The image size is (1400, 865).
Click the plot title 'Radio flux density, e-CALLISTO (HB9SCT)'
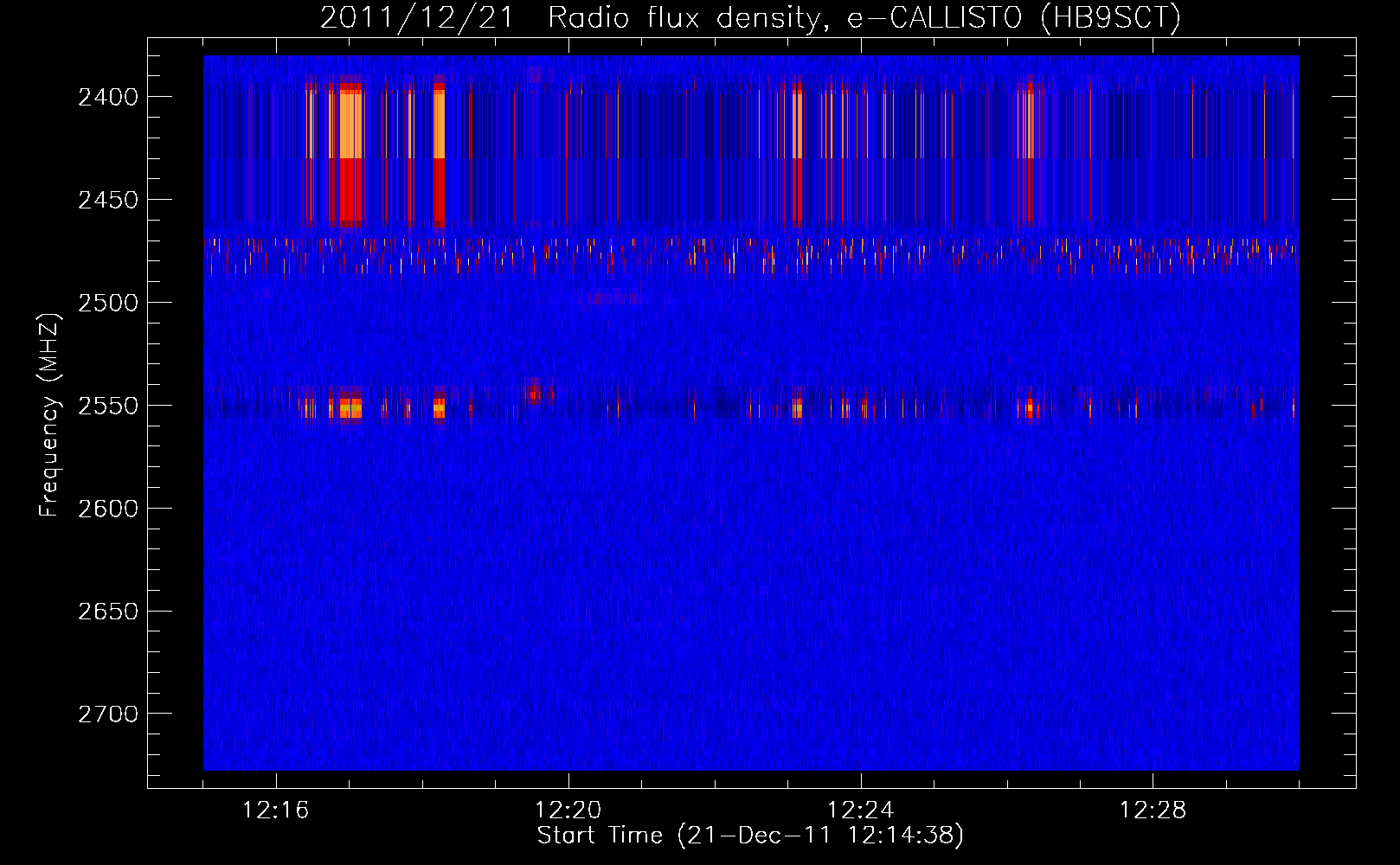pos(864,17)
